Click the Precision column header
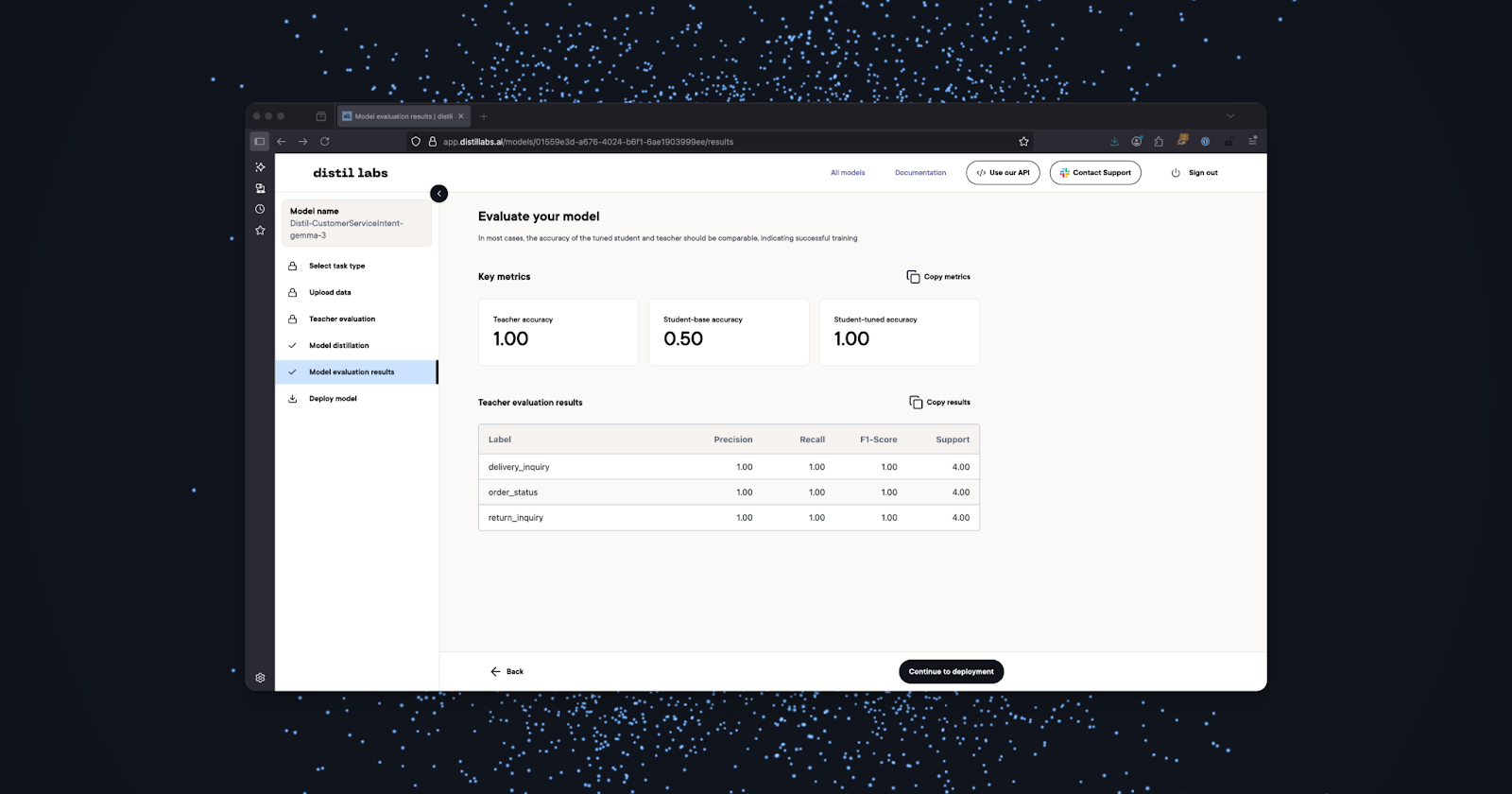 coord(733,440)
